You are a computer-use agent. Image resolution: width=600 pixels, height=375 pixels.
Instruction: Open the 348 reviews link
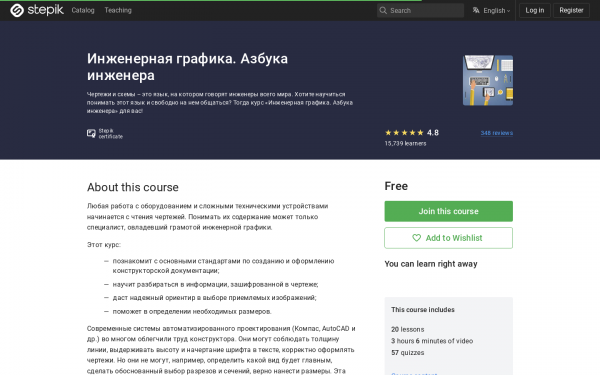(x=497, y=133)
